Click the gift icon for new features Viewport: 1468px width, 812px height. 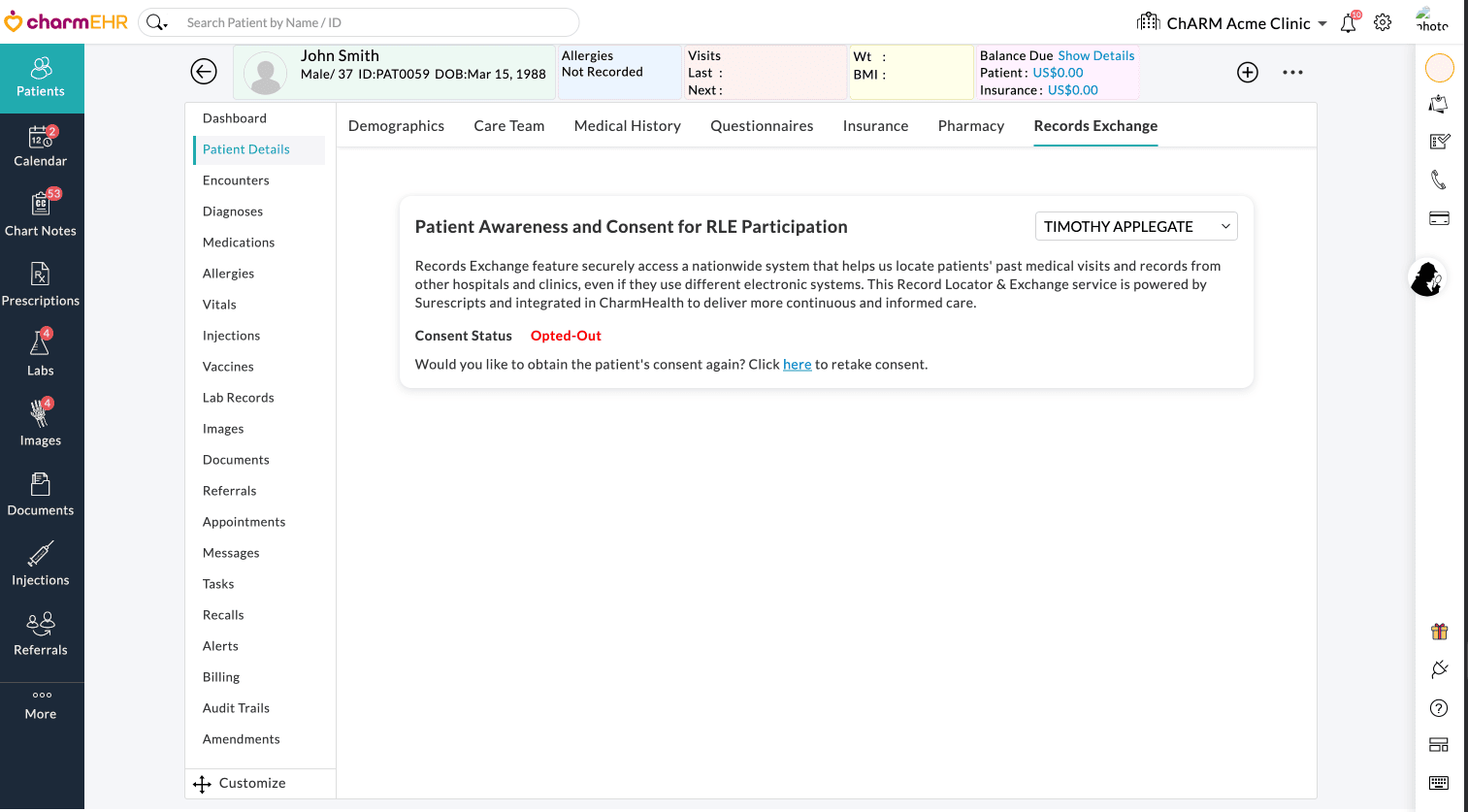(x=1439, y=631)
